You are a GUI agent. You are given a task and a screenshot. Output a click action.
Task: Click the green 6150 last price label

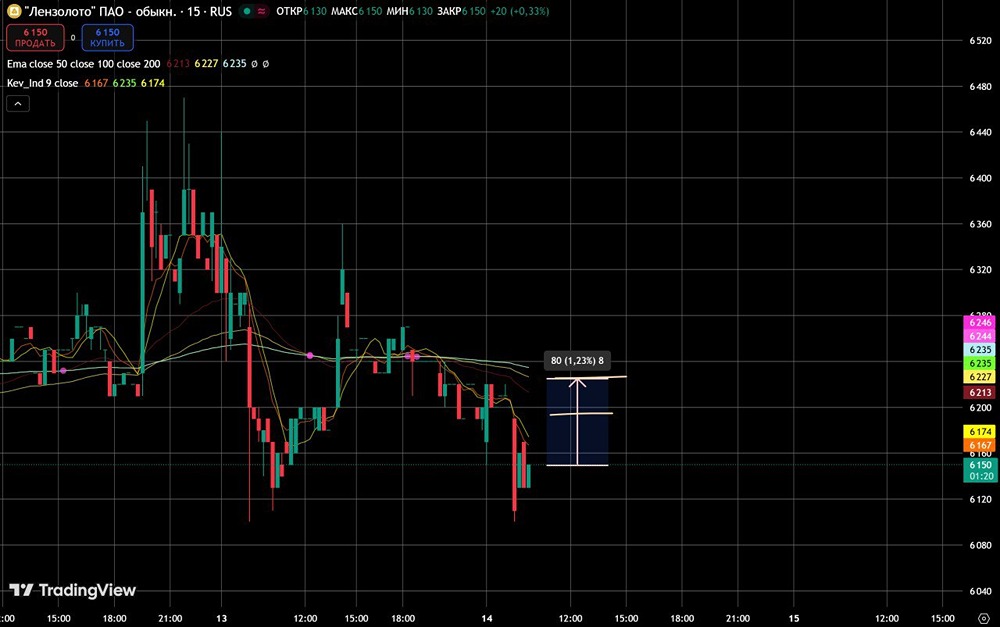pyautogui.click(x=980, y=465)
